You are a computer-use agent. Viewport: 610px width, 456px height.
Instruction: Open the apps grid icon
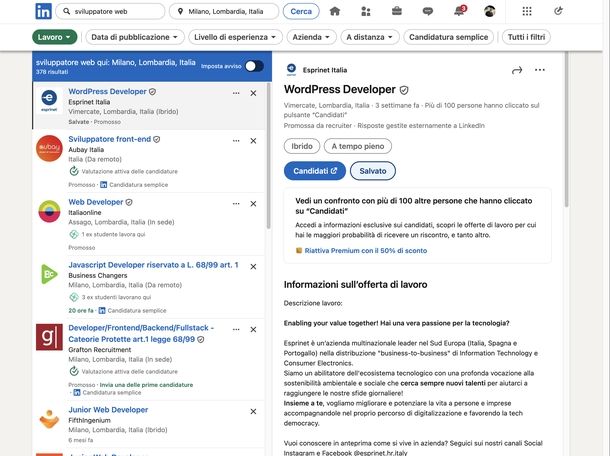point(527,11)
